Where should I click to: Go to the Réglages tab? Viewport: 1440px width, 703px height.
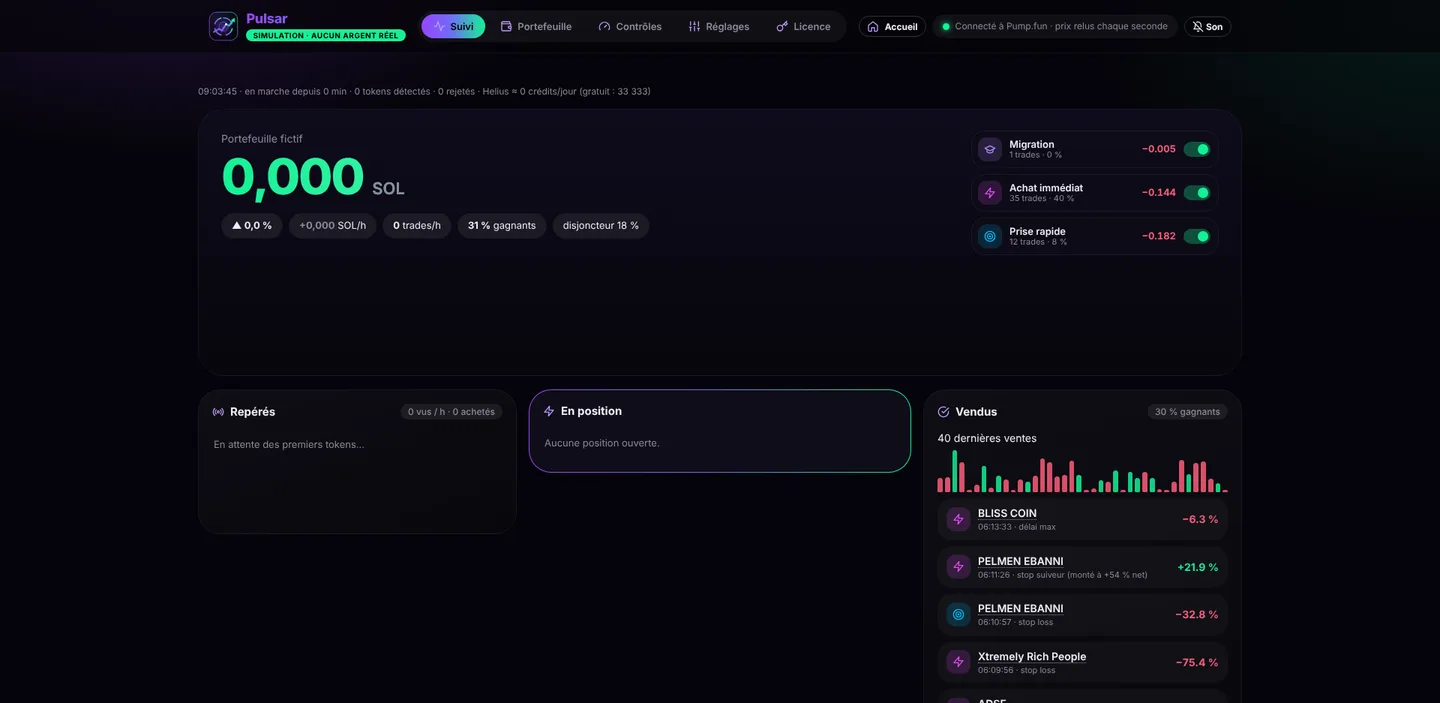(719, 26)
